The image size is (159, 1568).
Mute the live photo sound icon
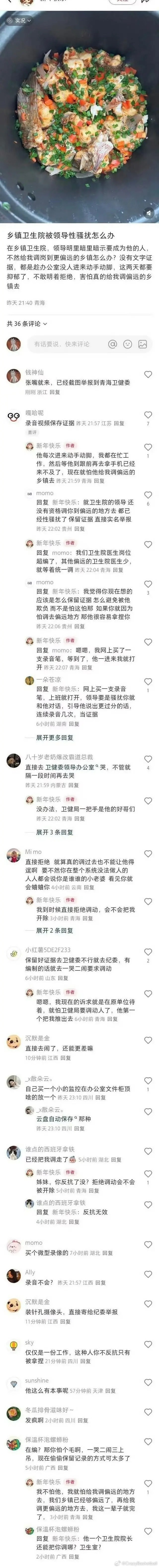pos(149,213)
